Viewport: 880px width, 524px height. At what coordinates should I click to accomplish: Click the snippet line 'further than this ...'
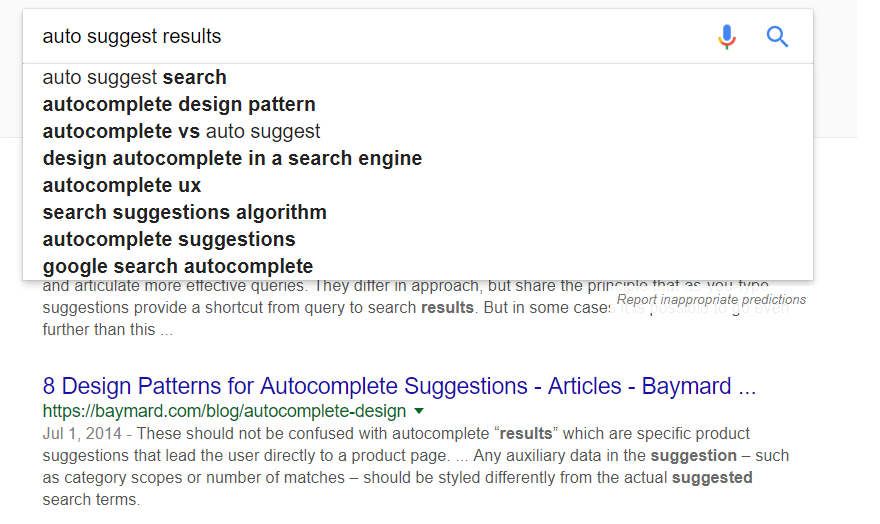click(108, 329)
